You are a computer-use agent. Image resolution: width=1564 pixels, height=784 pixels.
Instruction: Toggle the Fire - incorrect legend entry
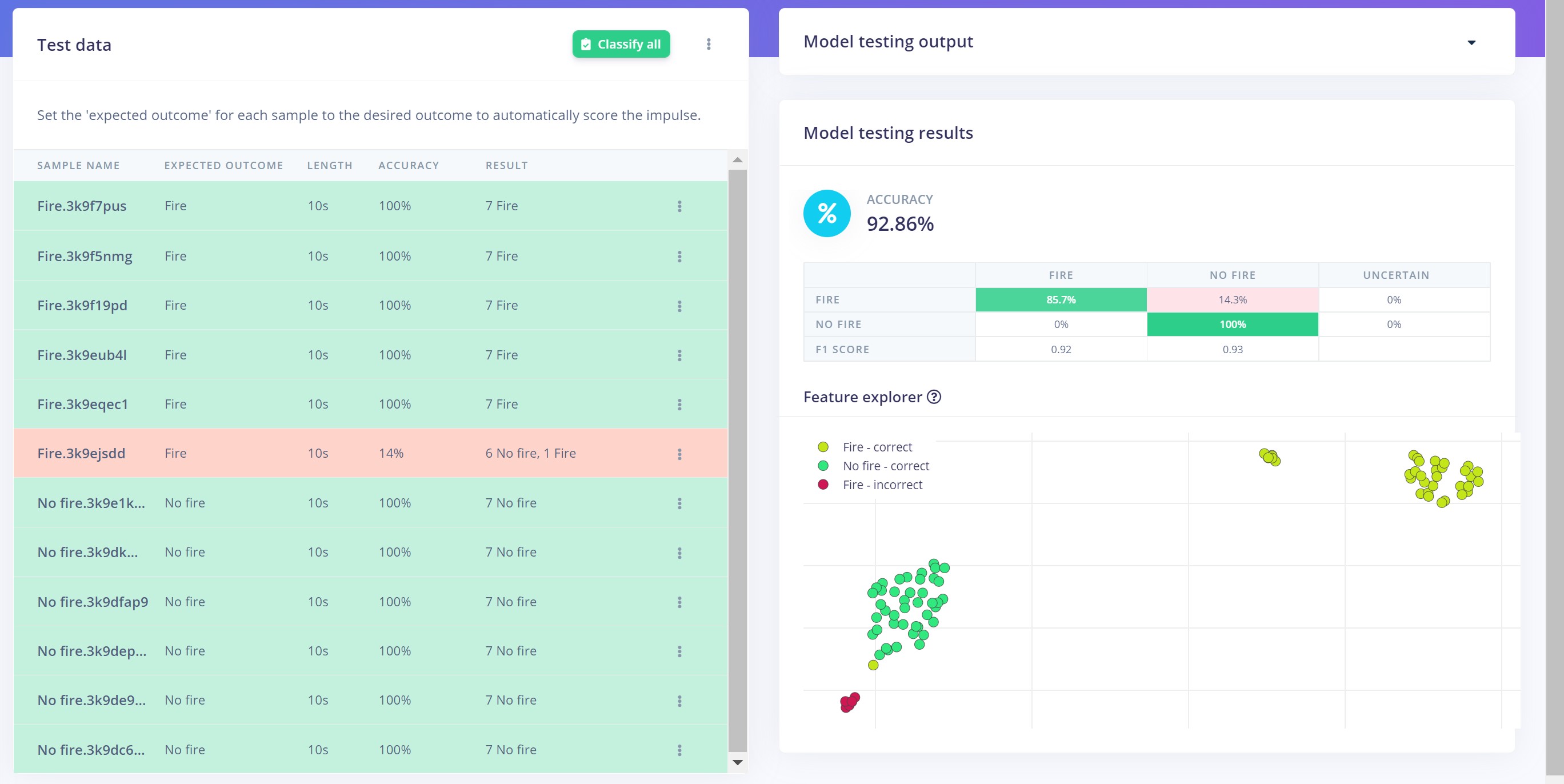pos(870,485)
